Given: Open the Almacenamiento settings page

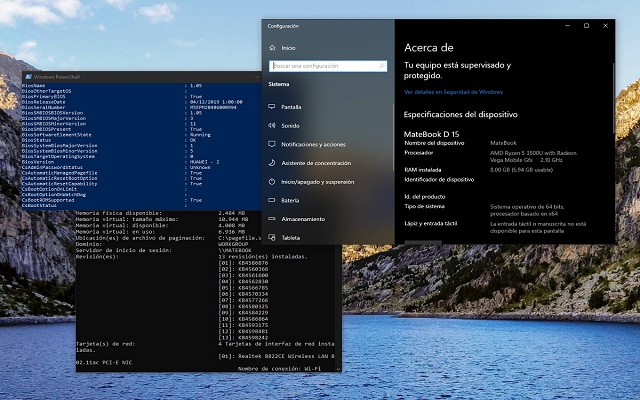Looking at the screenshot, I should point(297,219).
